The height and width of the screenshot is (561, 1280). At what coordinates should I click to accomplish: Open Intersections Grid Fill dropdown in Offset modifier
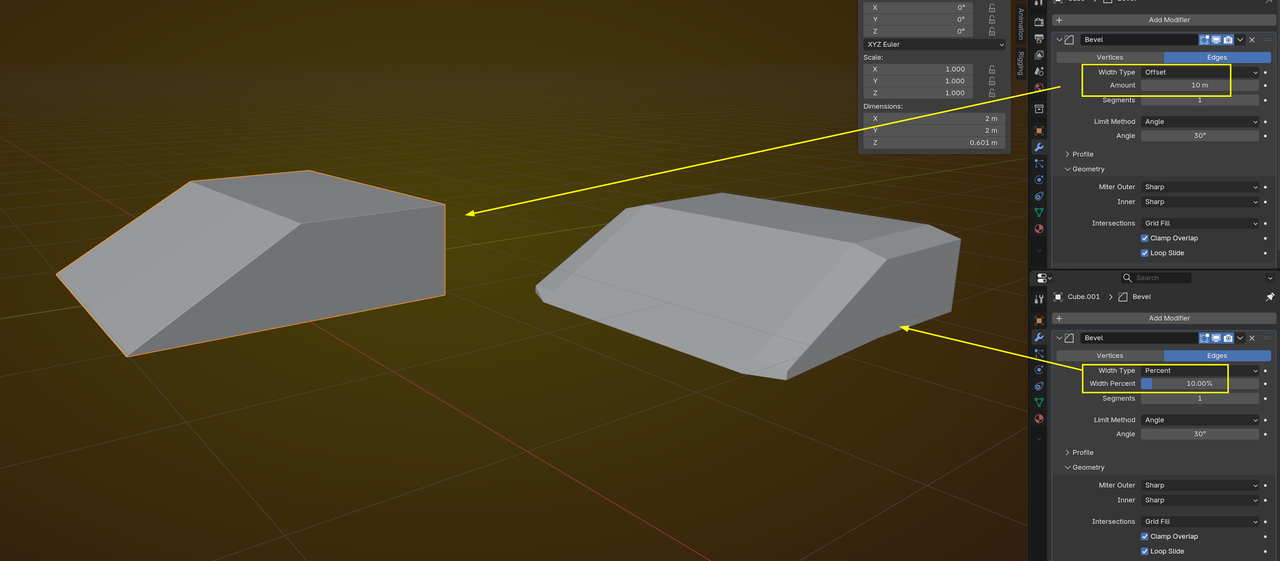pos(1200,223)
